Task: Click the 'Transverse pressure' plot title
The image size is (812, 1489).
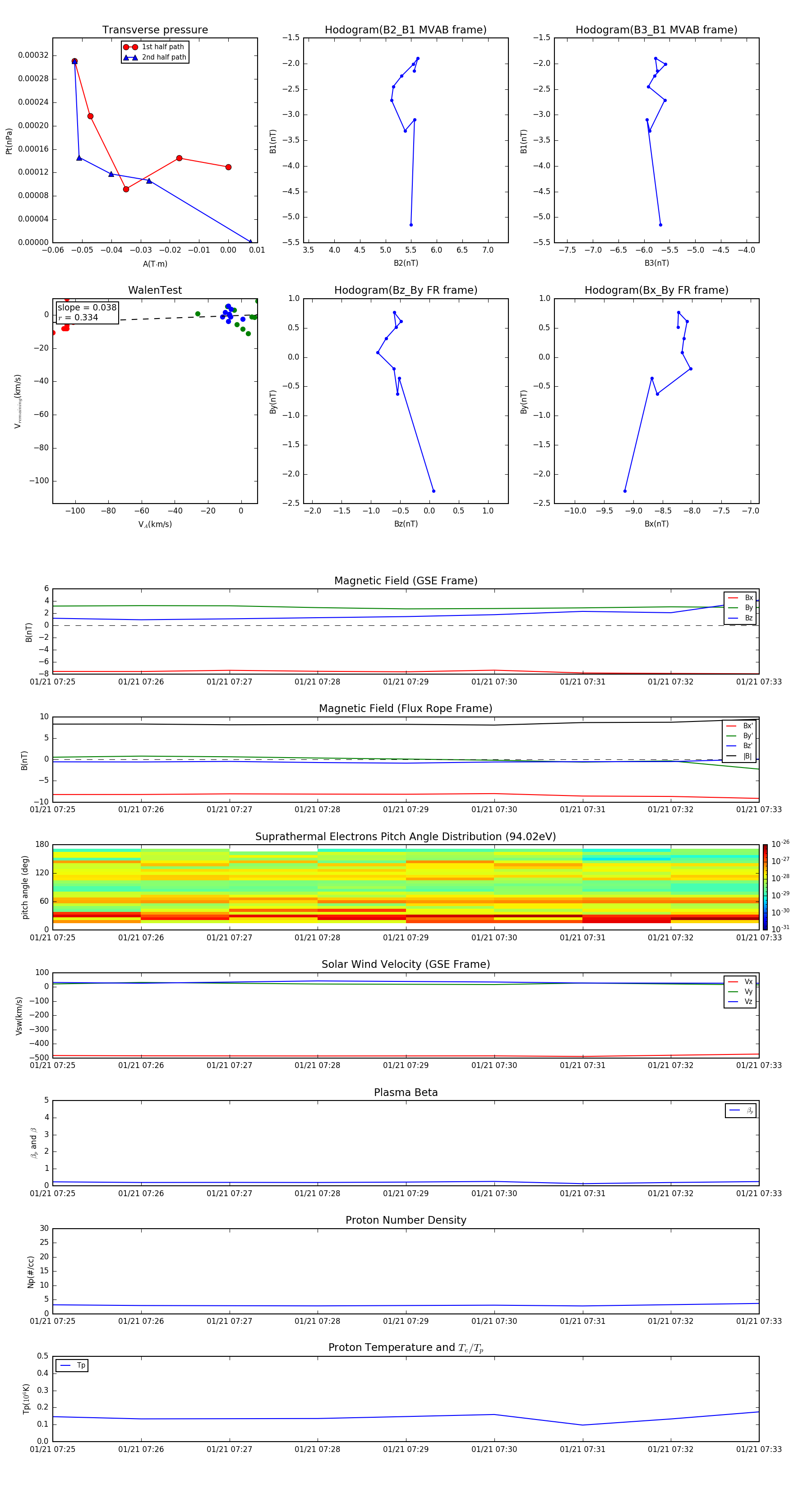Action: [x=155, y=30]
